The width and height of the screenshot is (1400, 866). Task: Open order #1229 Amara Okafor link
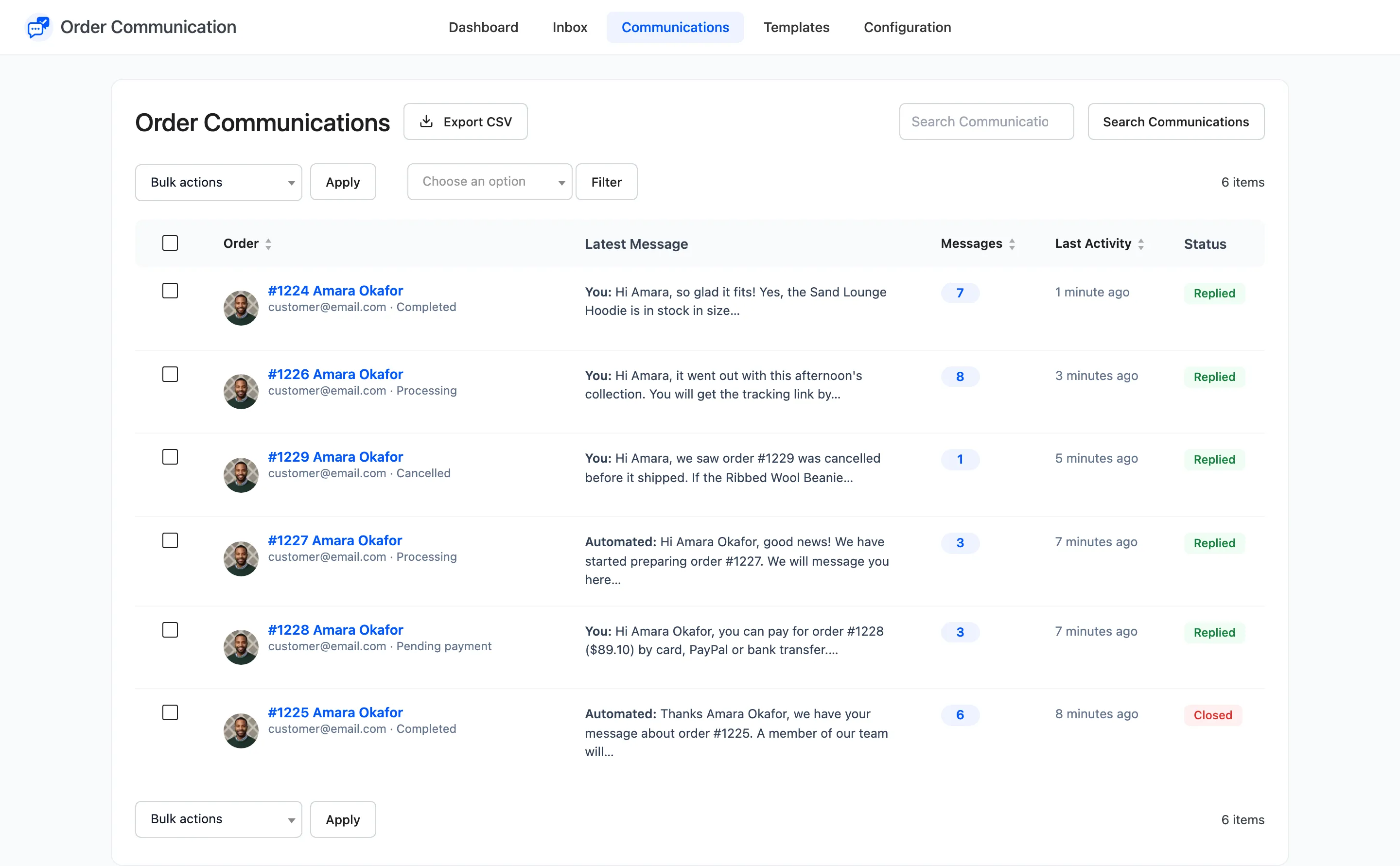tap(335, 457)
